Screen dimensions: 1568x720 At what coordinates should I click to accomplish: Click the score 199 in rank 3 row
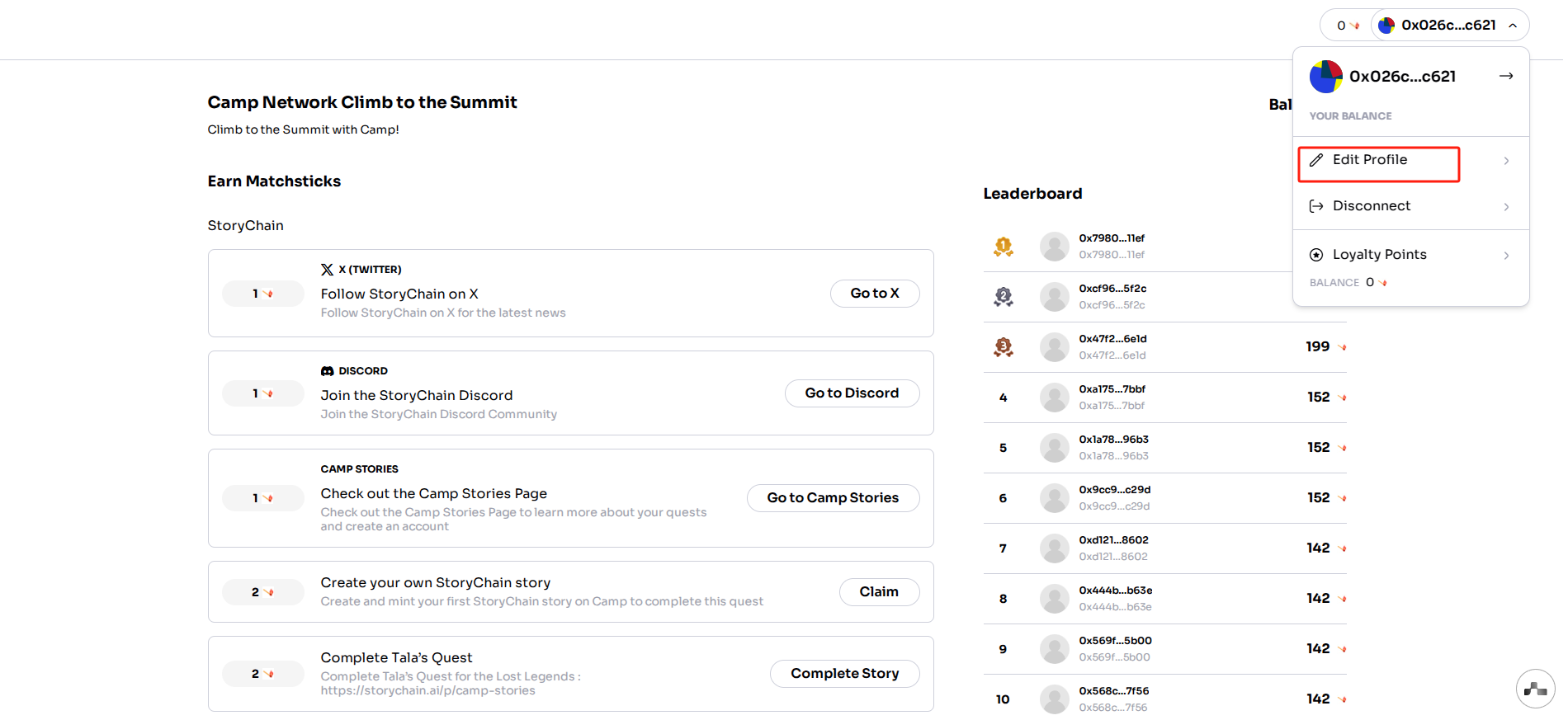(1318, 347)
